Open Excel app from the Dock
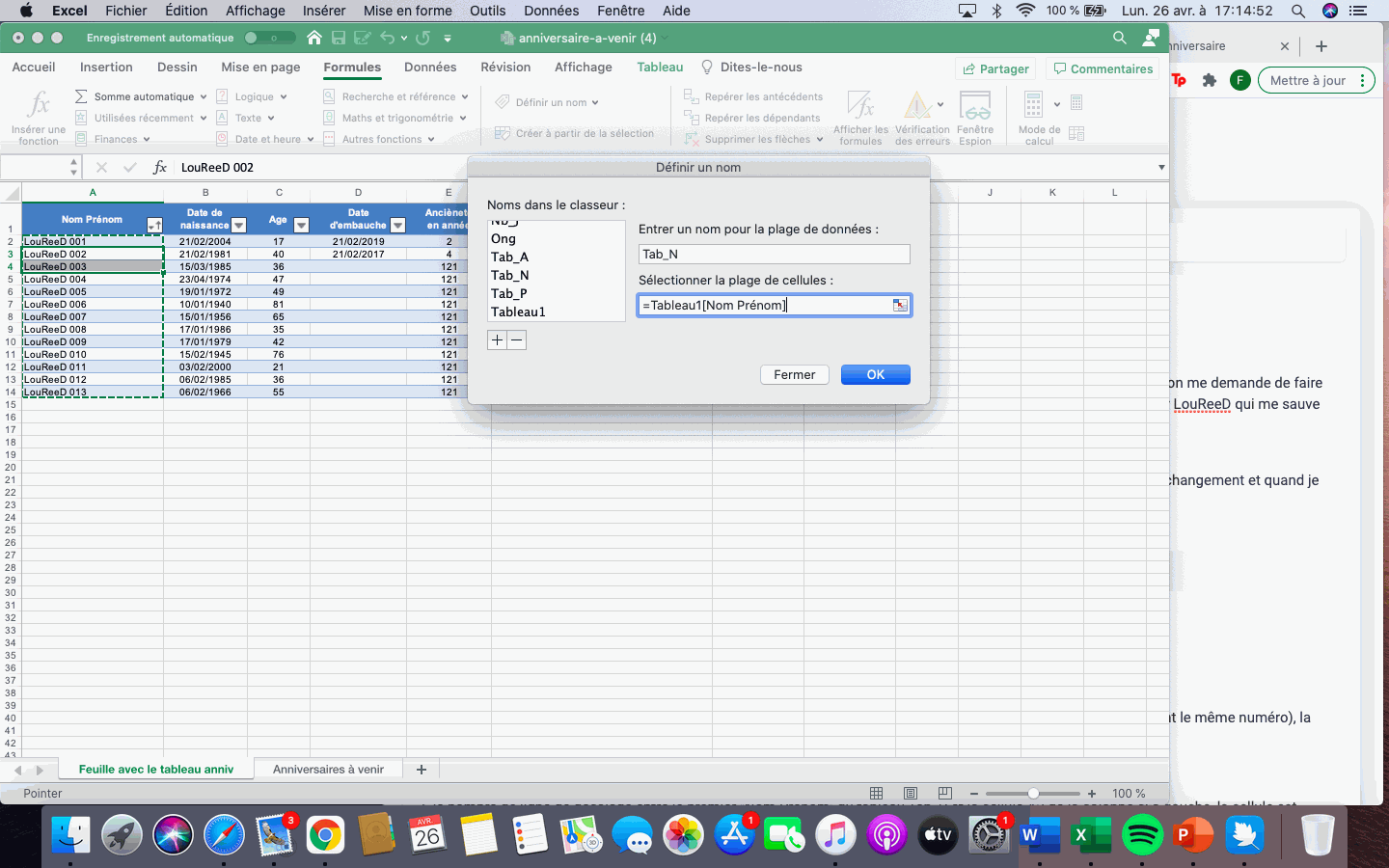The image size is (1389, 868). pyautogui.click(x=1091, y=835)
